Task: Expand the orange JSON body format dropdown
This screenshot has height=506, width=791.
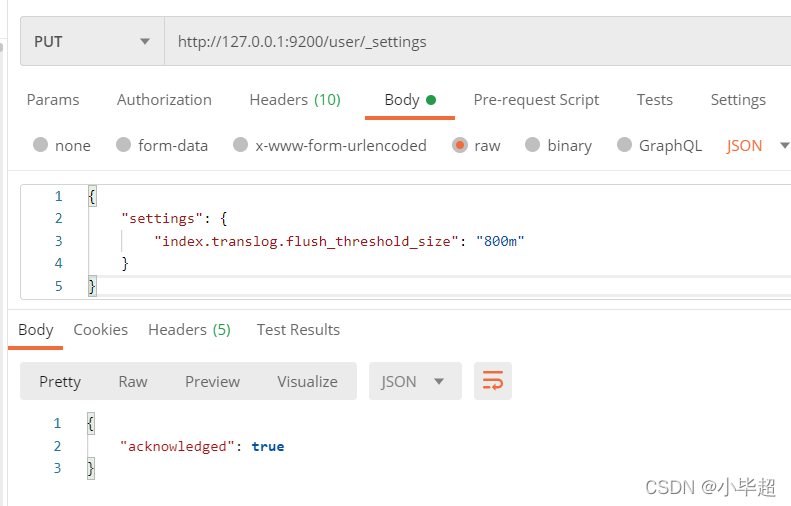Action: pos(757,145)
